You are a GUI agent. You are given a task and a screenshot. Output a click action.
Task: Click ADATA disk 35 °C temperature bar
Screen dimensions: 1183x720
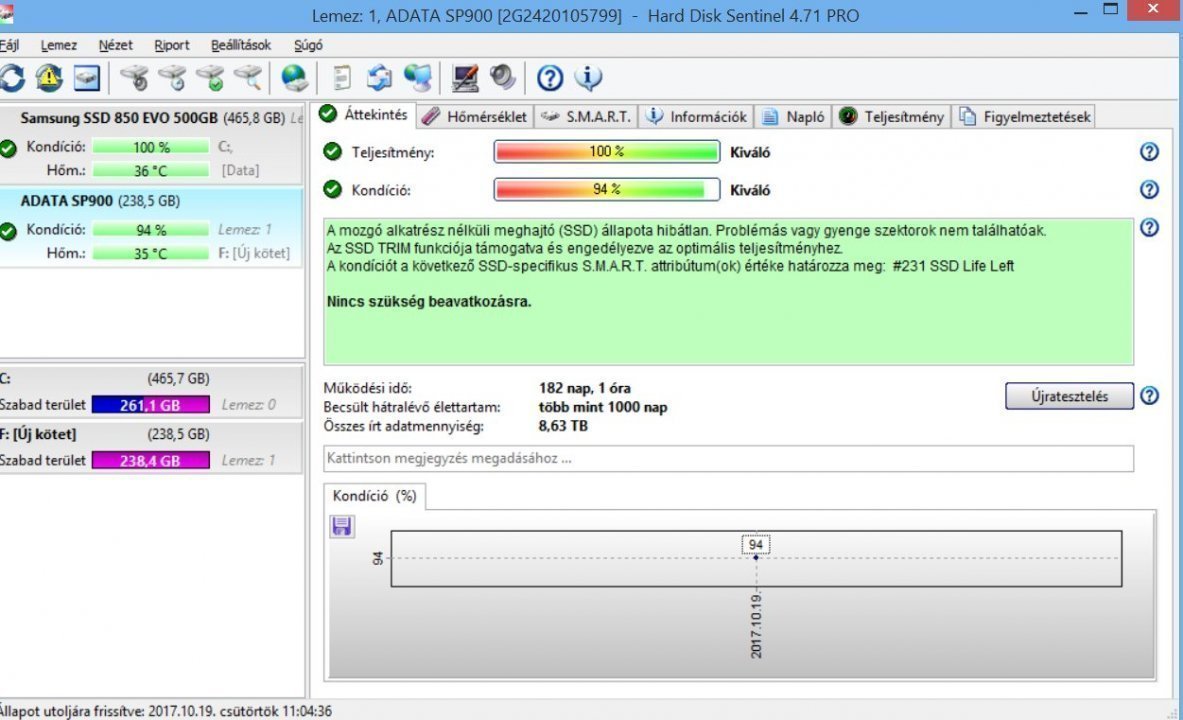[151, 254]
